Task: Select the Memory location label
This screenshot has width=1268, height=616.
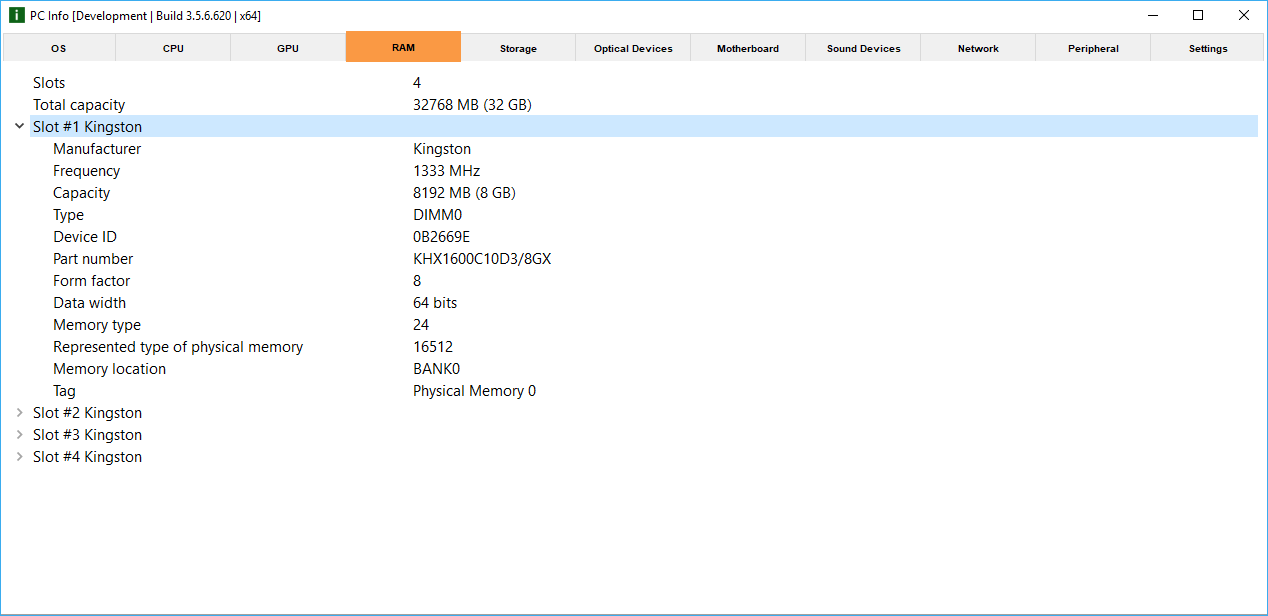Action: [110, 369]
